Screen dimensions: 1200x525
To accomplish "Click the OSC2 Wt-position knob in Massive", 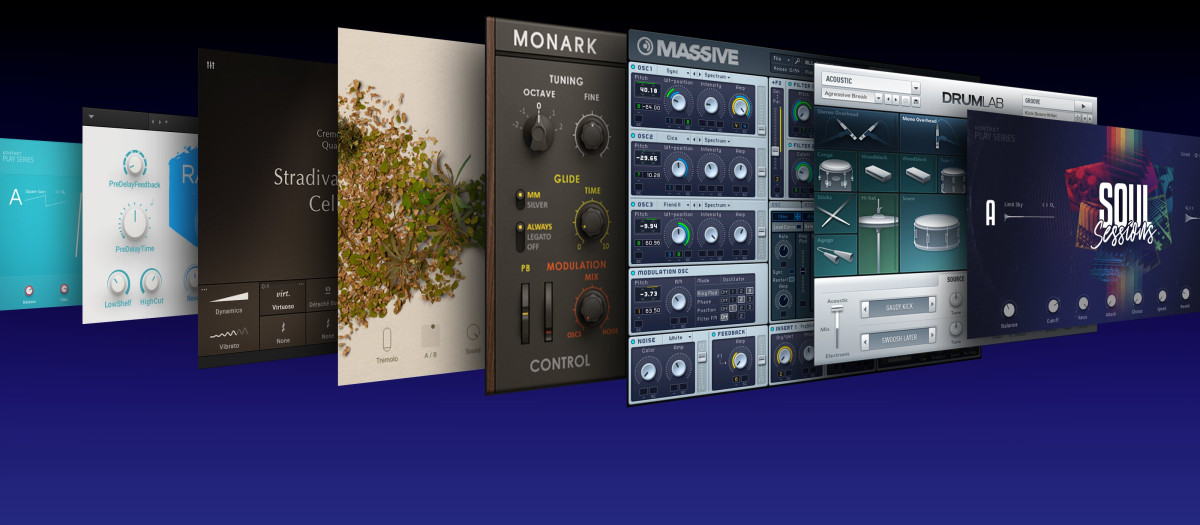I will pos(681,167).
